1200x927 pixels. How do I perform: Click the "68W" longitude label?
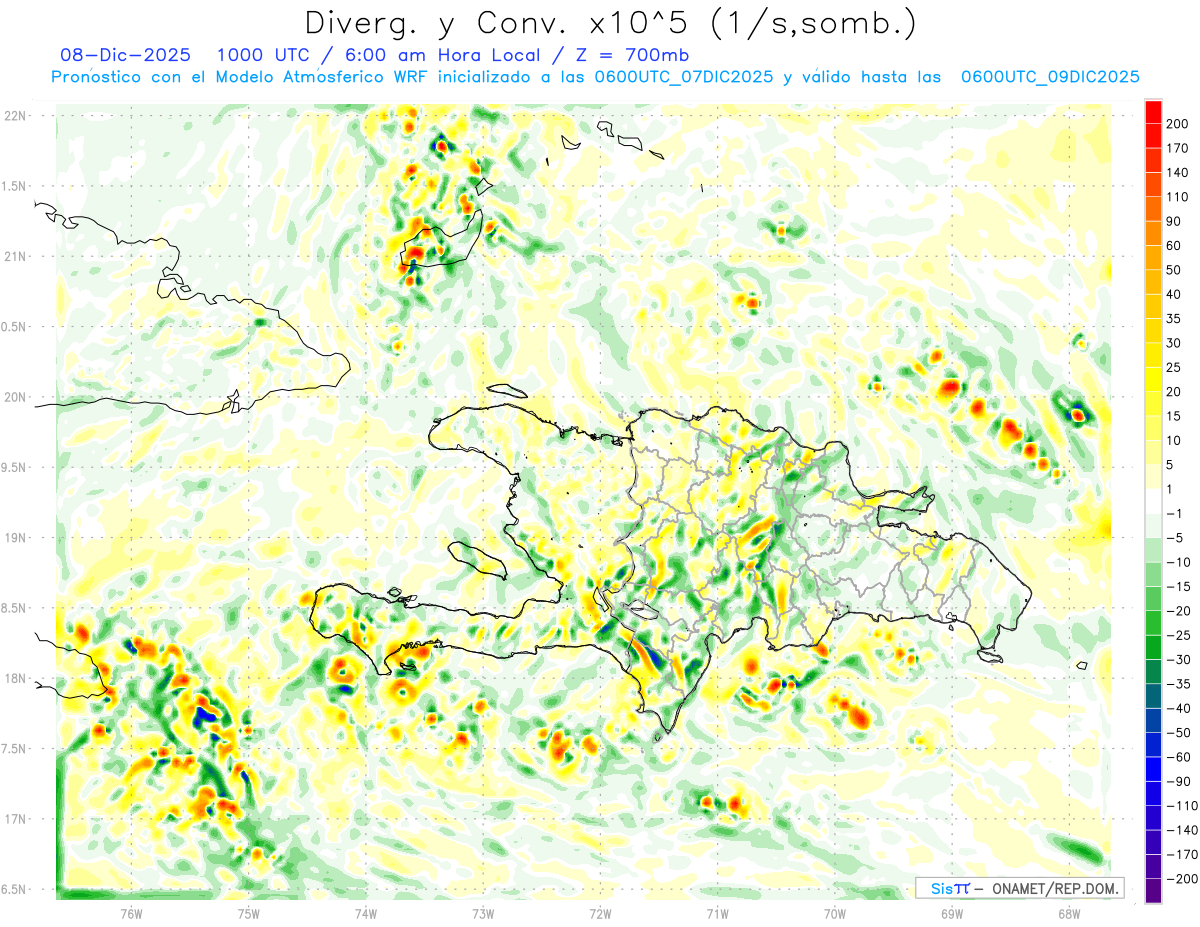tap(1068, 913)
